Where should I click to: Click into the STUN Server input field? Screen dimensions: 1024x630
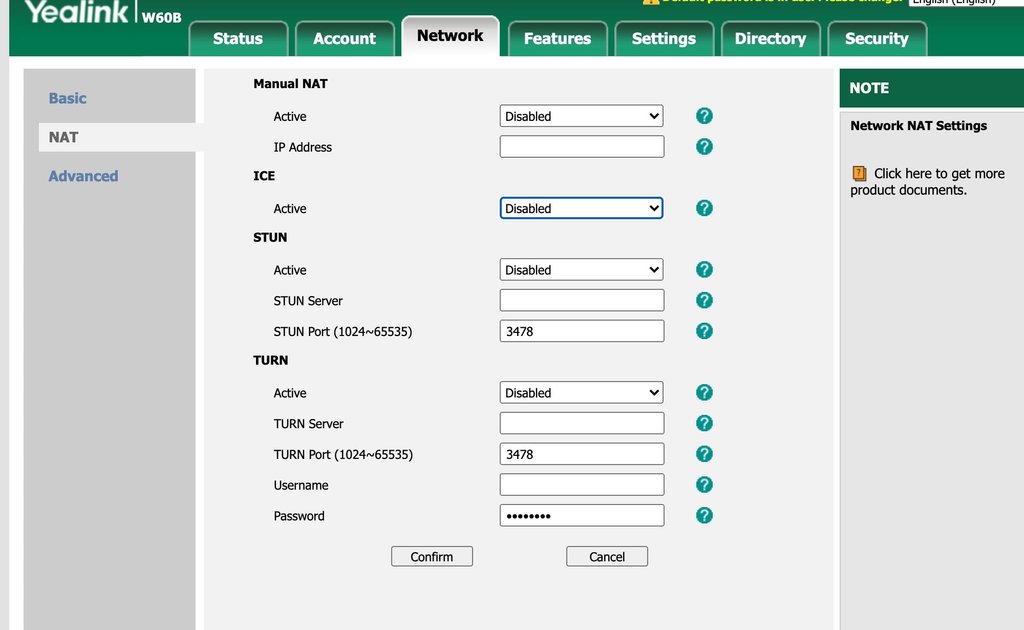click(x=582, y=300)
